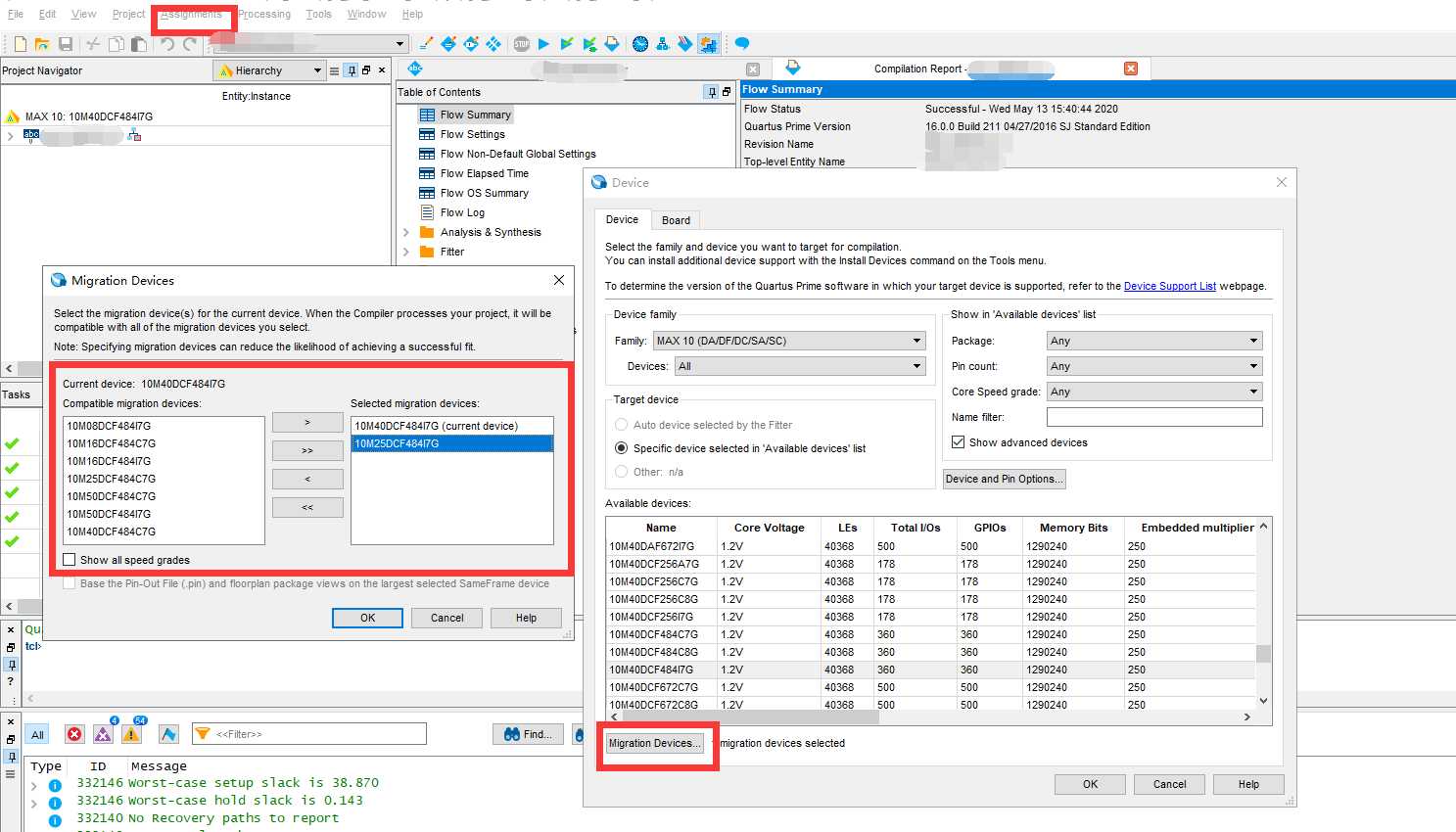Click the Cut scissors toolbar icon
This screenshot has width=1456, height=832.
click(x=93, y=44)
